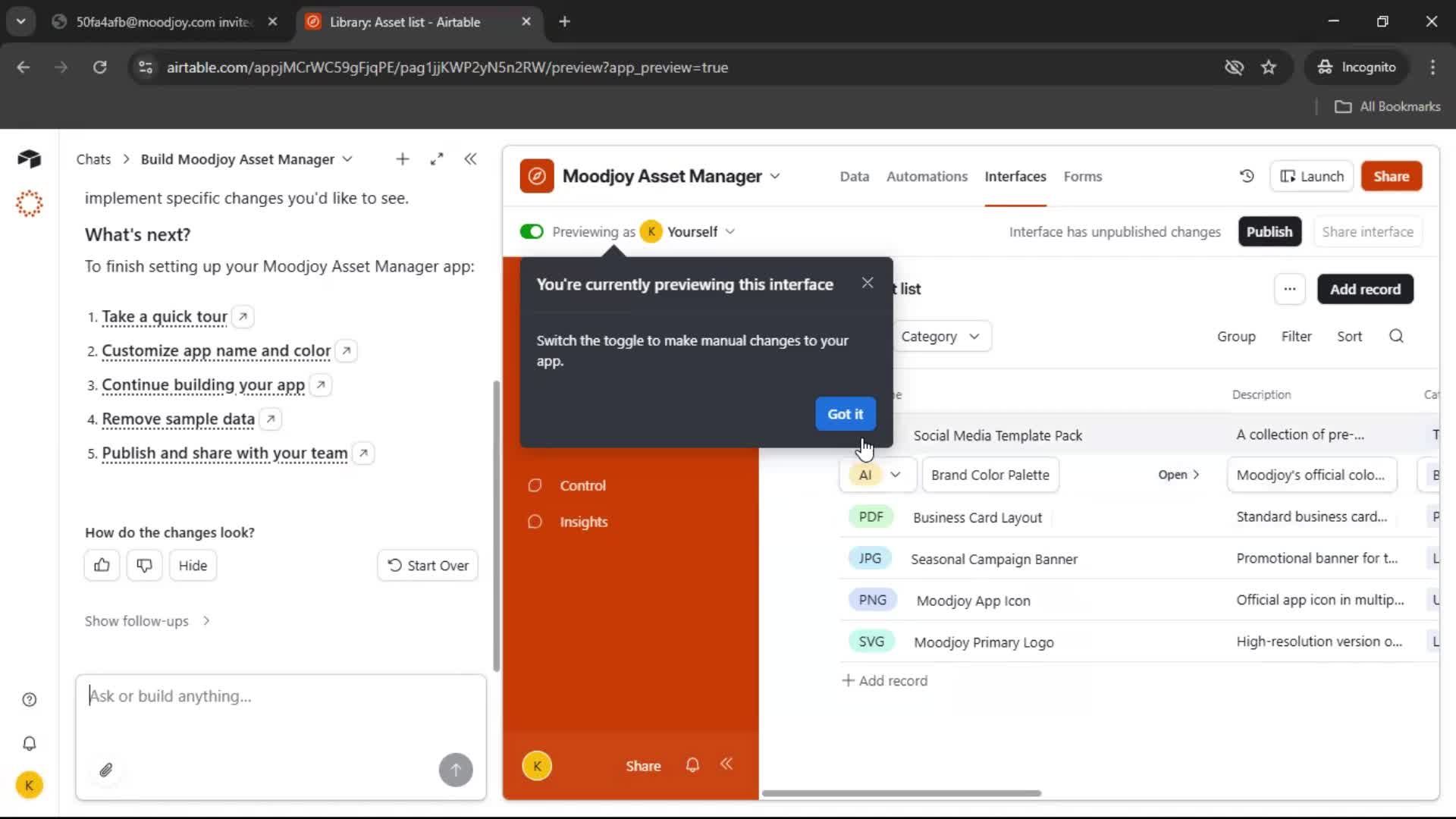Open the Insights page in sidebar
1456x819 pixels.
tap(583, 522)
